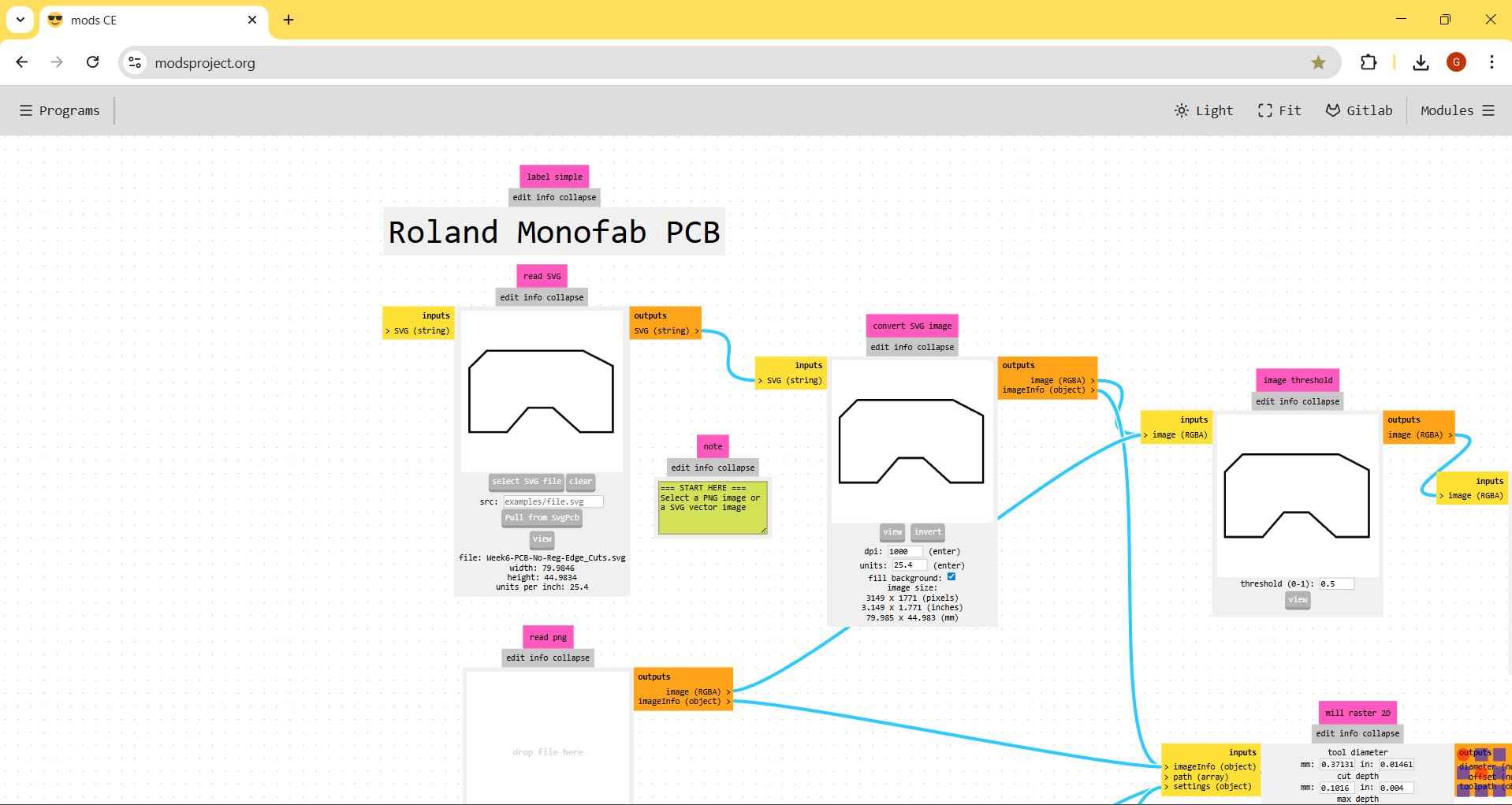Click edit on the note module
The height and width of the screenshot is (805, 1512).
680,468
